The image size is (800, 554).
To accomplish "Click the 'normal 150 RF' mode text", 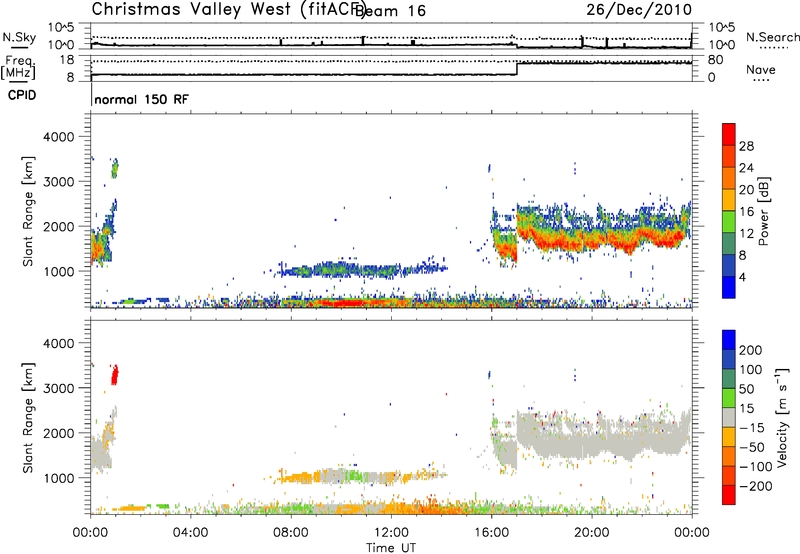I will tap(141, 99).
